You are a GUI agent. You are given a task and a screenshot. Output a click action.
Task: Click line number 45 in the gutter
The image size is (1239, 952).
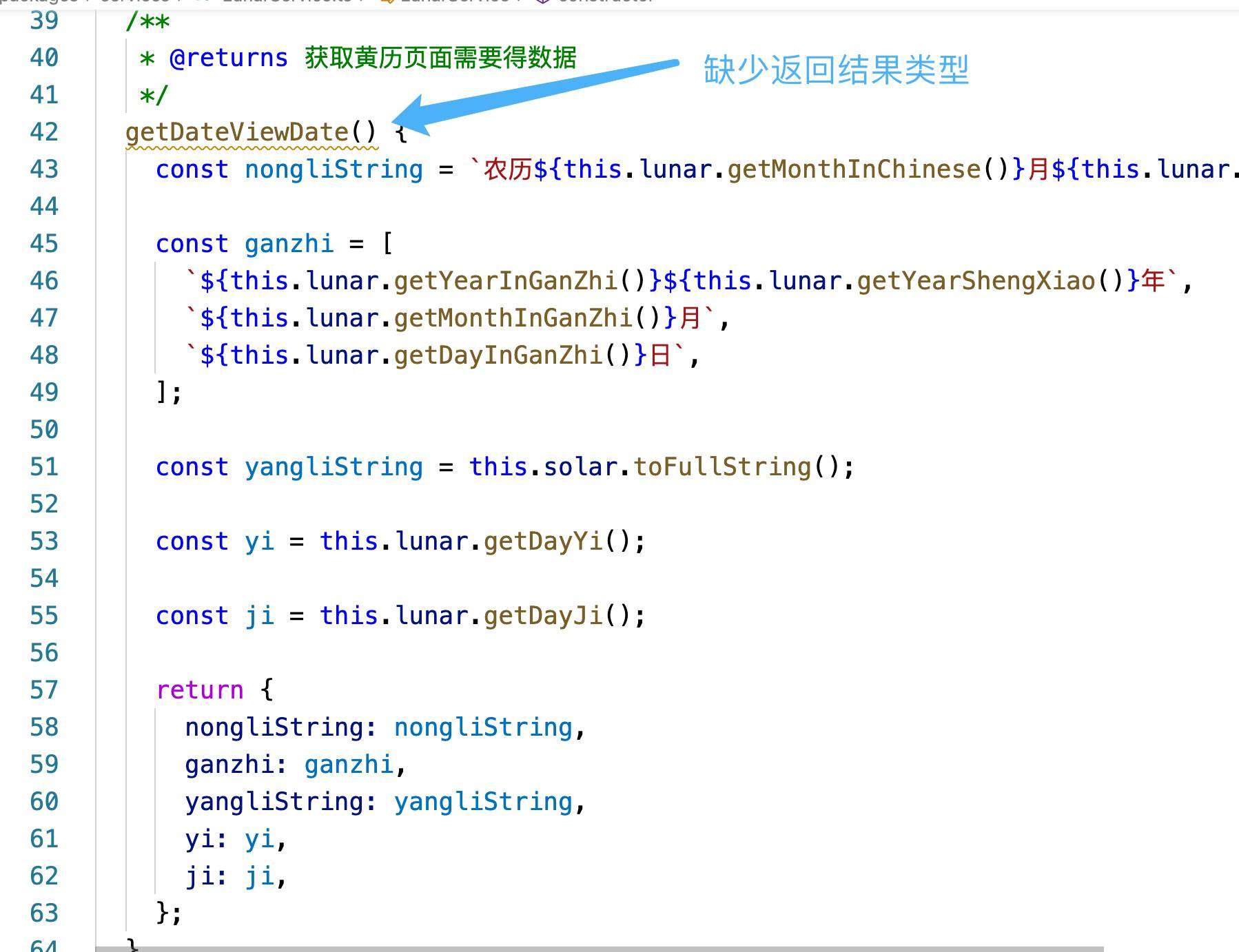point(44,243)
